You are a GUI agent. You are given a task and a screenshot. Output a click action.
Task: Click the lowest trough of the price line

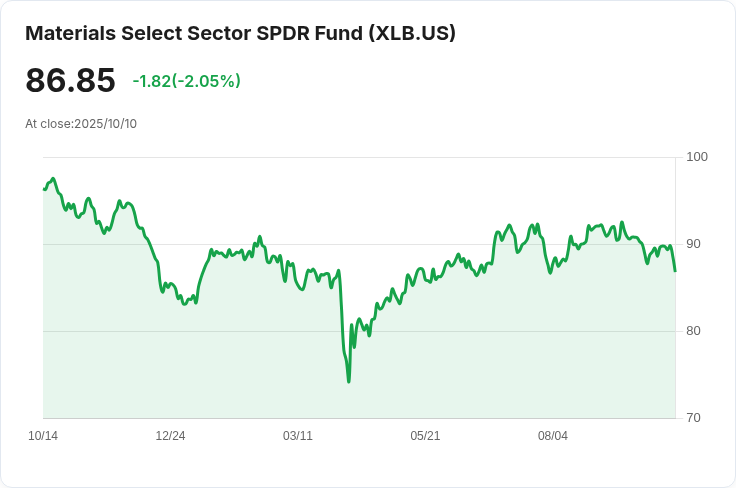349,381
